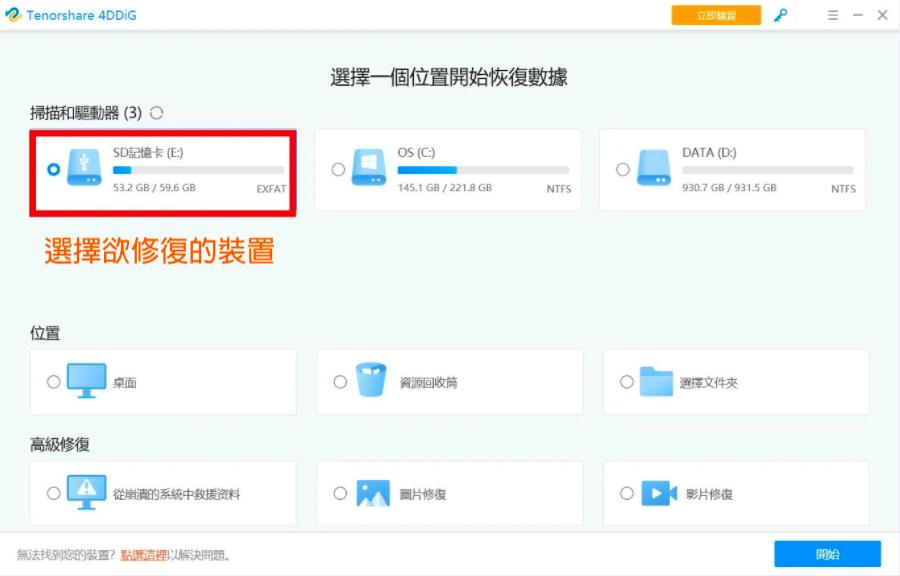
Task: Select the 選擇文件夾 radio button
Action: (x=627, y=382)
